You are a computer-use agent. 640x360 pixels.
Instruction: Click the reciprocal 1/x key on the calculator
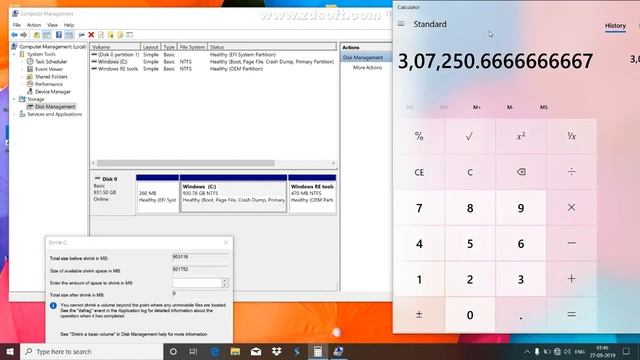click(571, 136)
